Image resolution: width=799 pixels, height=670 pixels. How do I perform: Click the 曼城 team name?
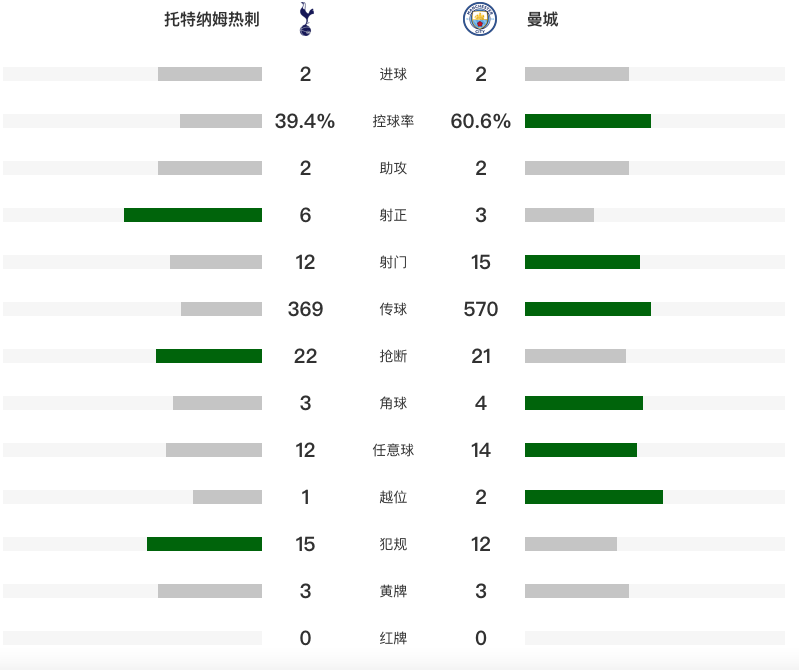click(x=542, y=19)
